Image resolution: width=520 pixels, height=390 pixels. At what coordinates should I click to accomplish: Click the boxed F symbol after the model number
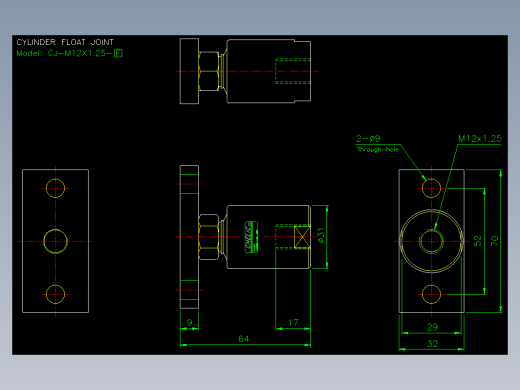[118, 53]
